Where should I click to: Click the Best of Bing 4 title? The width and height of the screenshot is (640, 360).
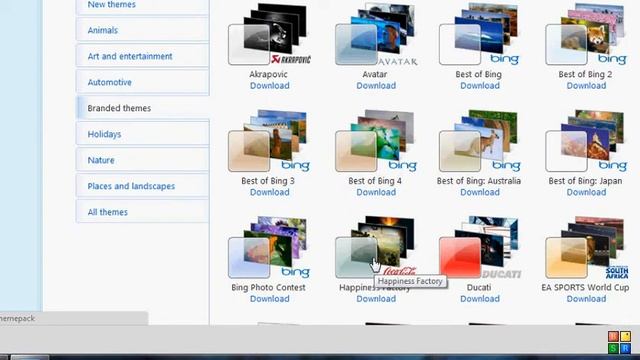coord(375,181)
